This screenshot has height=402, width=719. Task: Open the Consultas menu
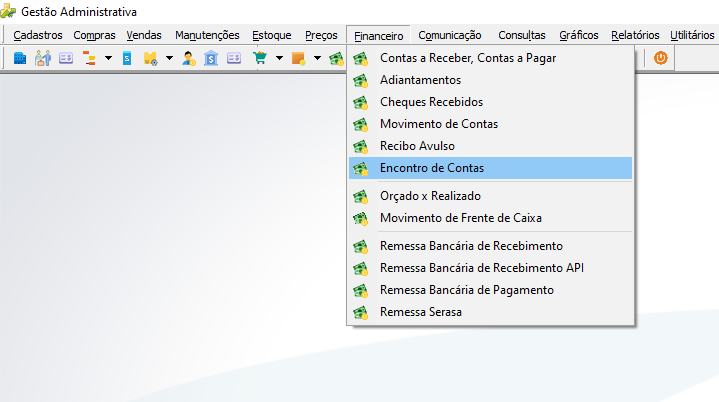[x=522, y=35]
